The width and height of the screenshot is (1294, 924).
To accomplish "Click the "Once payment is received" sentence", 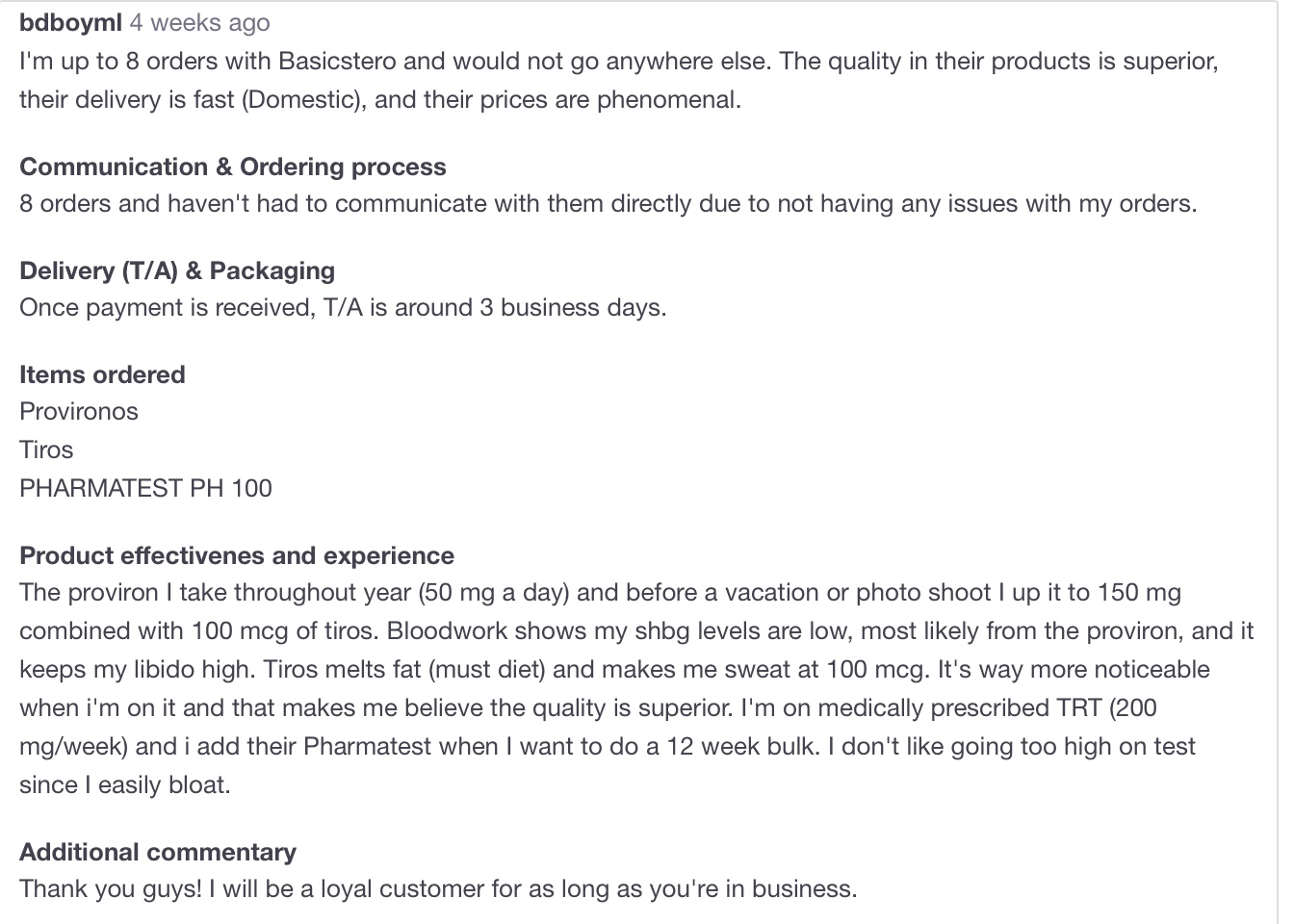I will [x=342, y=307].
